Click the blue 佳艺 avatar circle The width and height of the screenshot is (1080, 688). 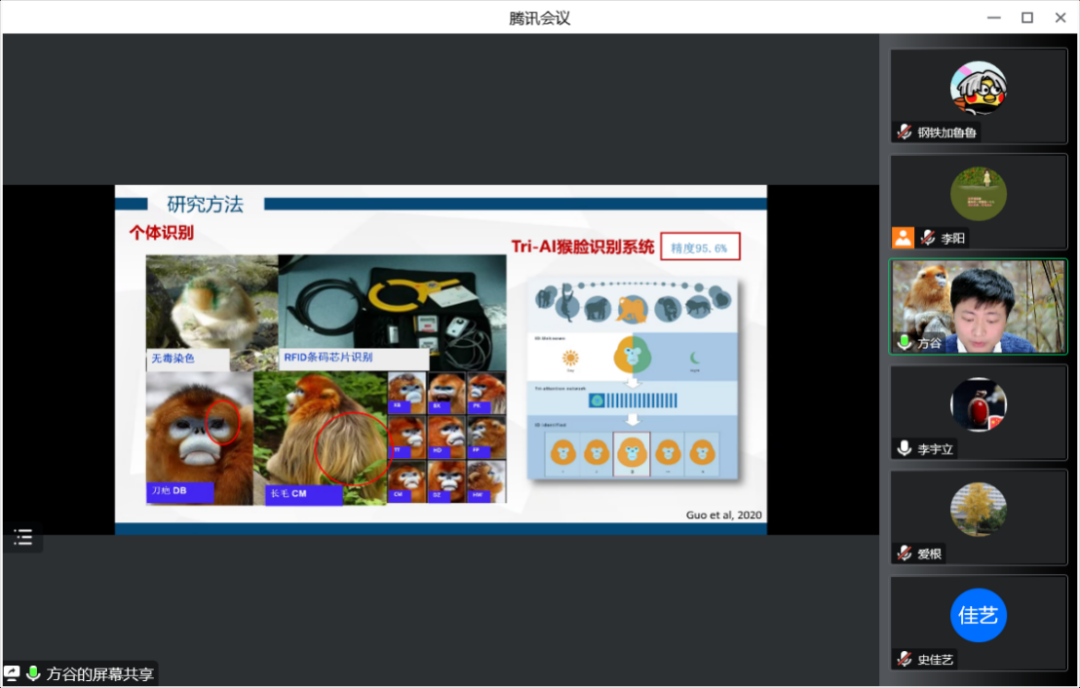(978, 615)
